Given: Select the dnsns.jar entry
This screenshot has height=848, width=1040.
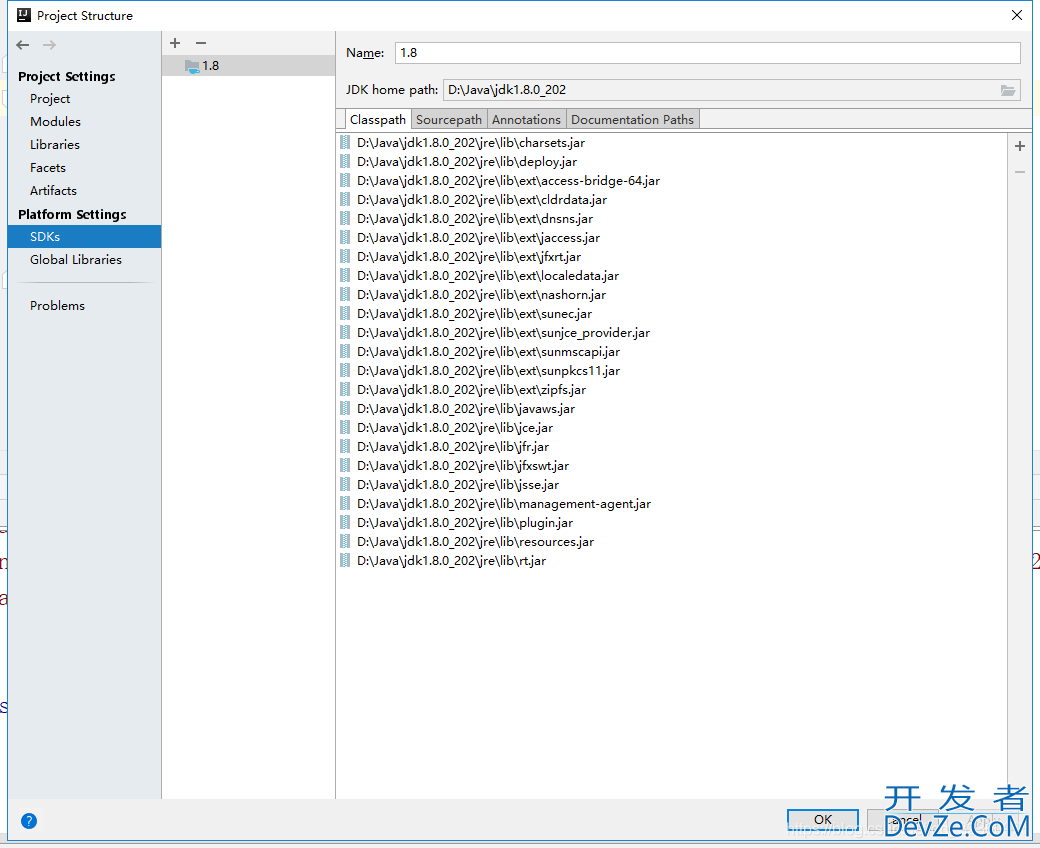Looking at the screenshot, I should click(x=475, y=219).
